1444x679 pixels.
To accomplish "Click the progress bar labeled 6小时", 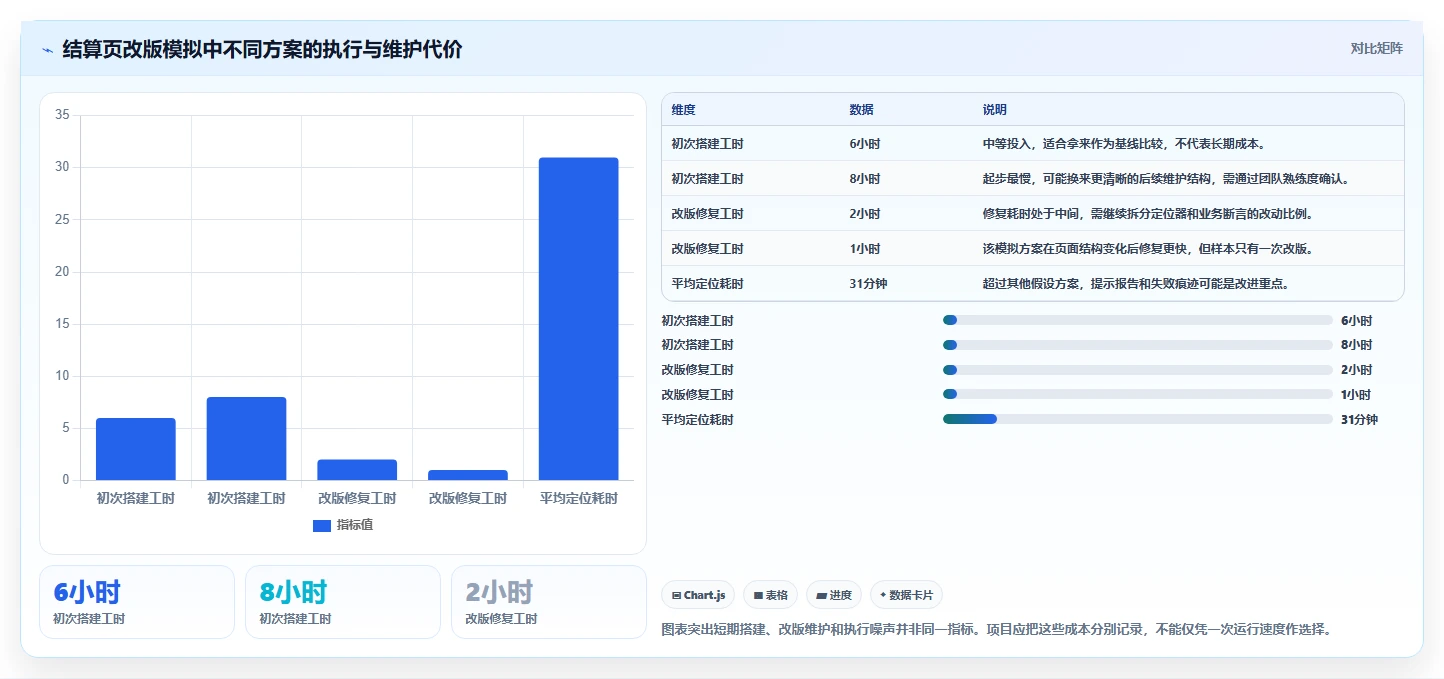I will (x=1138, y=320).
